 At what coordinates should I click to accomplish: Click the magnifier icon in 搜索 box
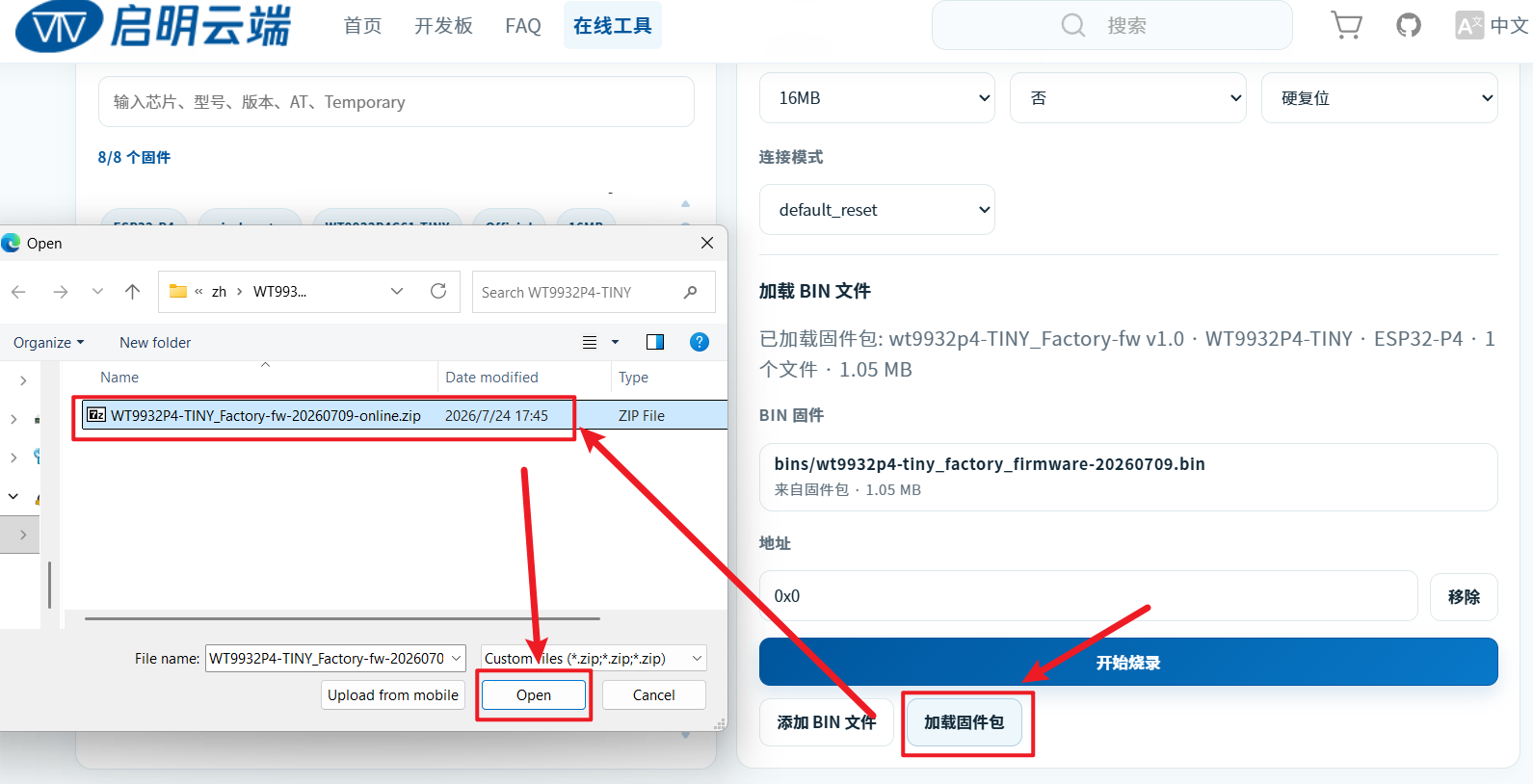point(1073,25)
